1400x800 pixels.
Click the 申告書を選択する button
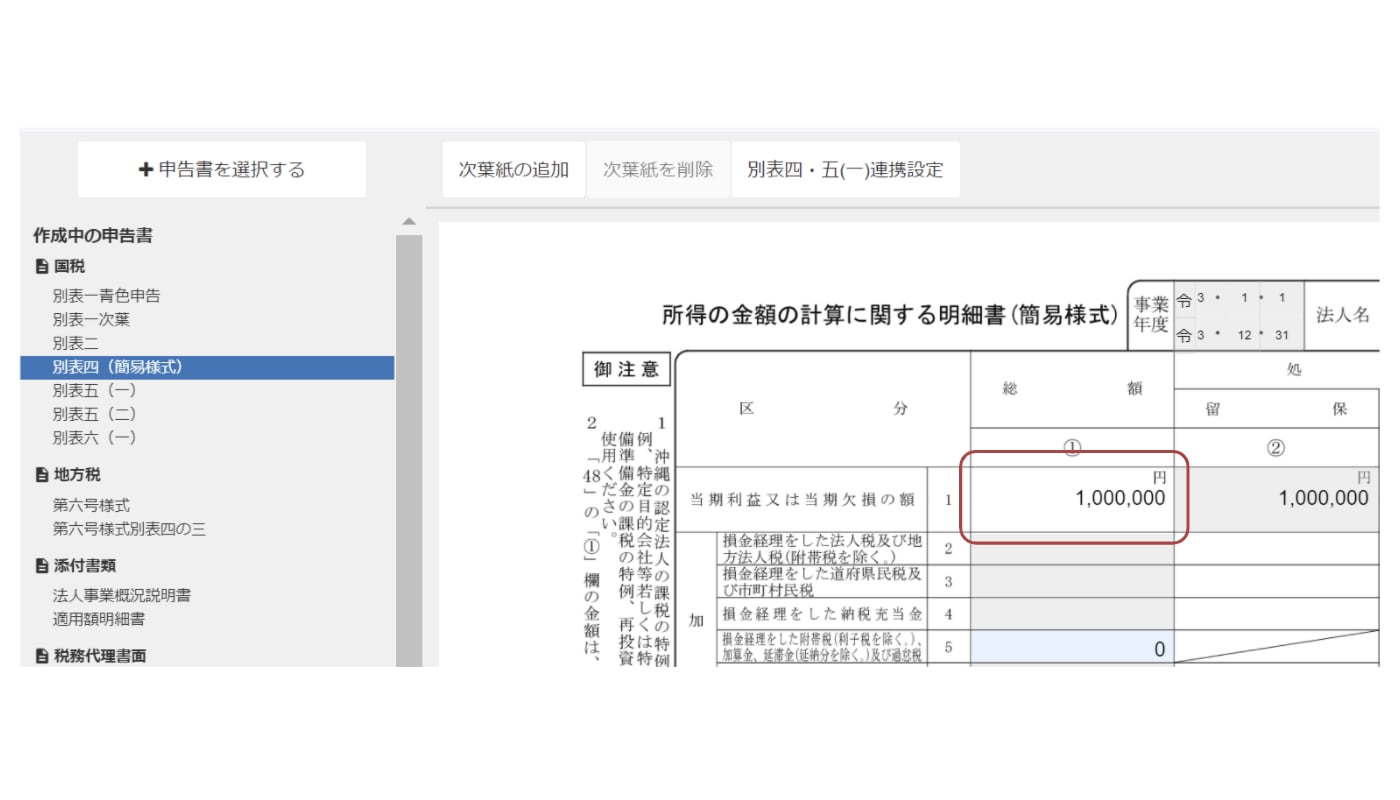[x=222, y=169]
